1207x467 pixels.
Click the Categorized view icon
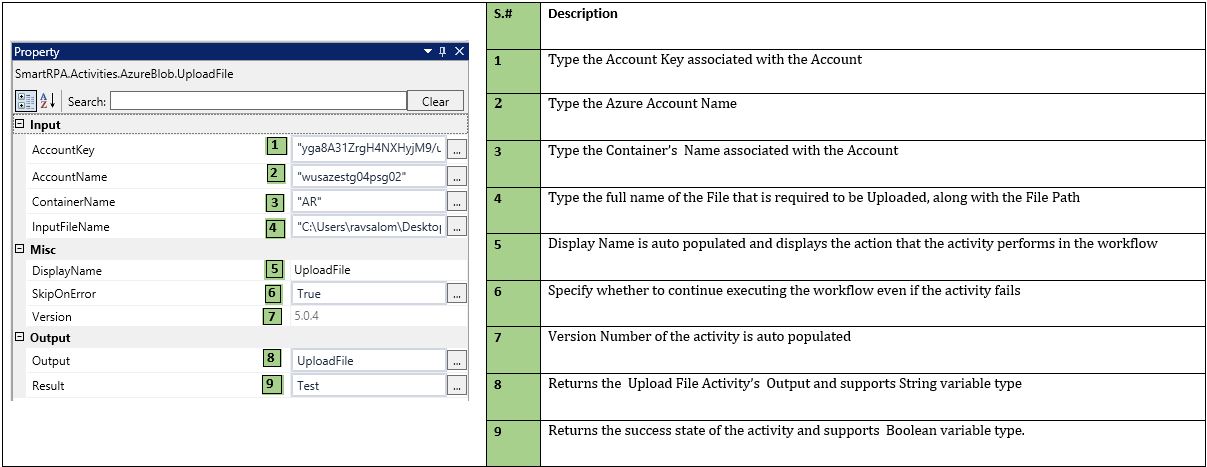pyautogui.click(x=25, y=101)
